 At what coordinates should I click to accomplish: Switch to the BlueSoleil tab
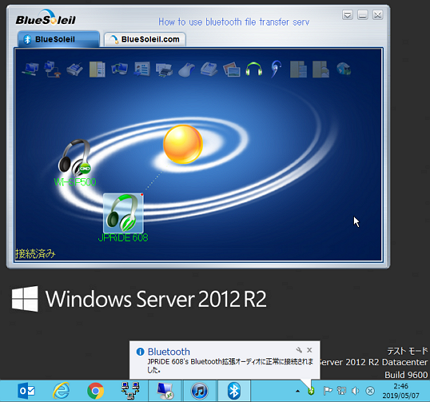pyautogui.click(x=58, y=39)
